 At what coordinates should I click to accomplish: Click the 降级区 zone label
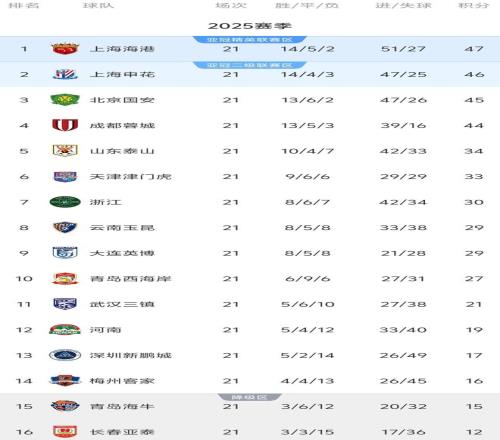pos(249,397)
